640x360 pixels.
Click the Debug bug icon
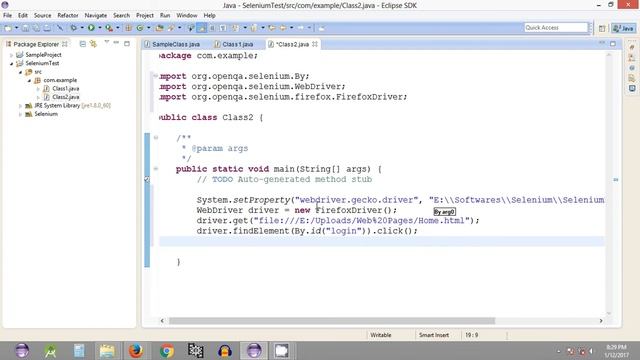click(73, 28)
